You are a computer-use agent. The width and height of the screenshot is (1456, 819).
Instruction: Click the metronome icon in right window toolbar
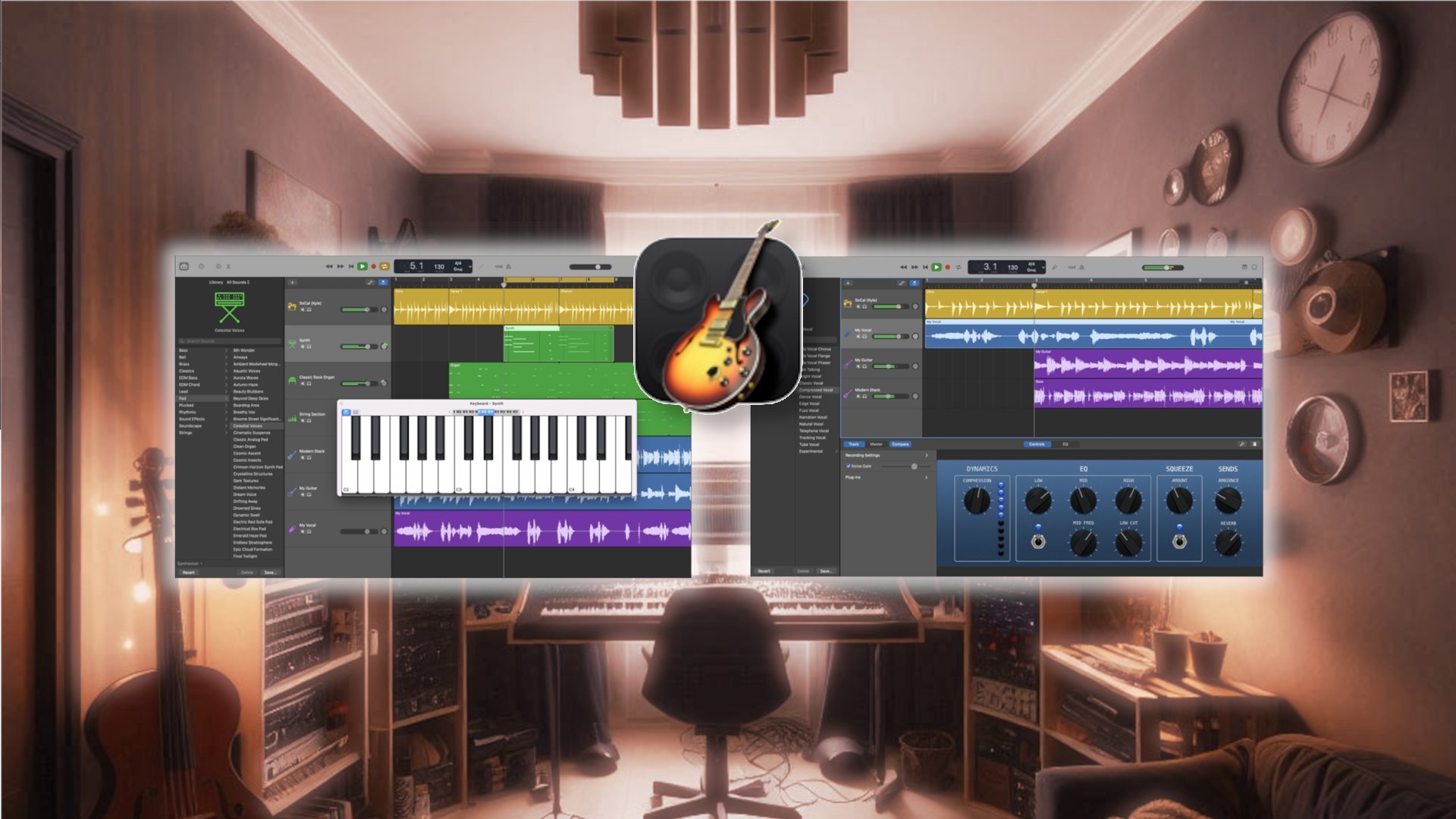pos(1082,267)
